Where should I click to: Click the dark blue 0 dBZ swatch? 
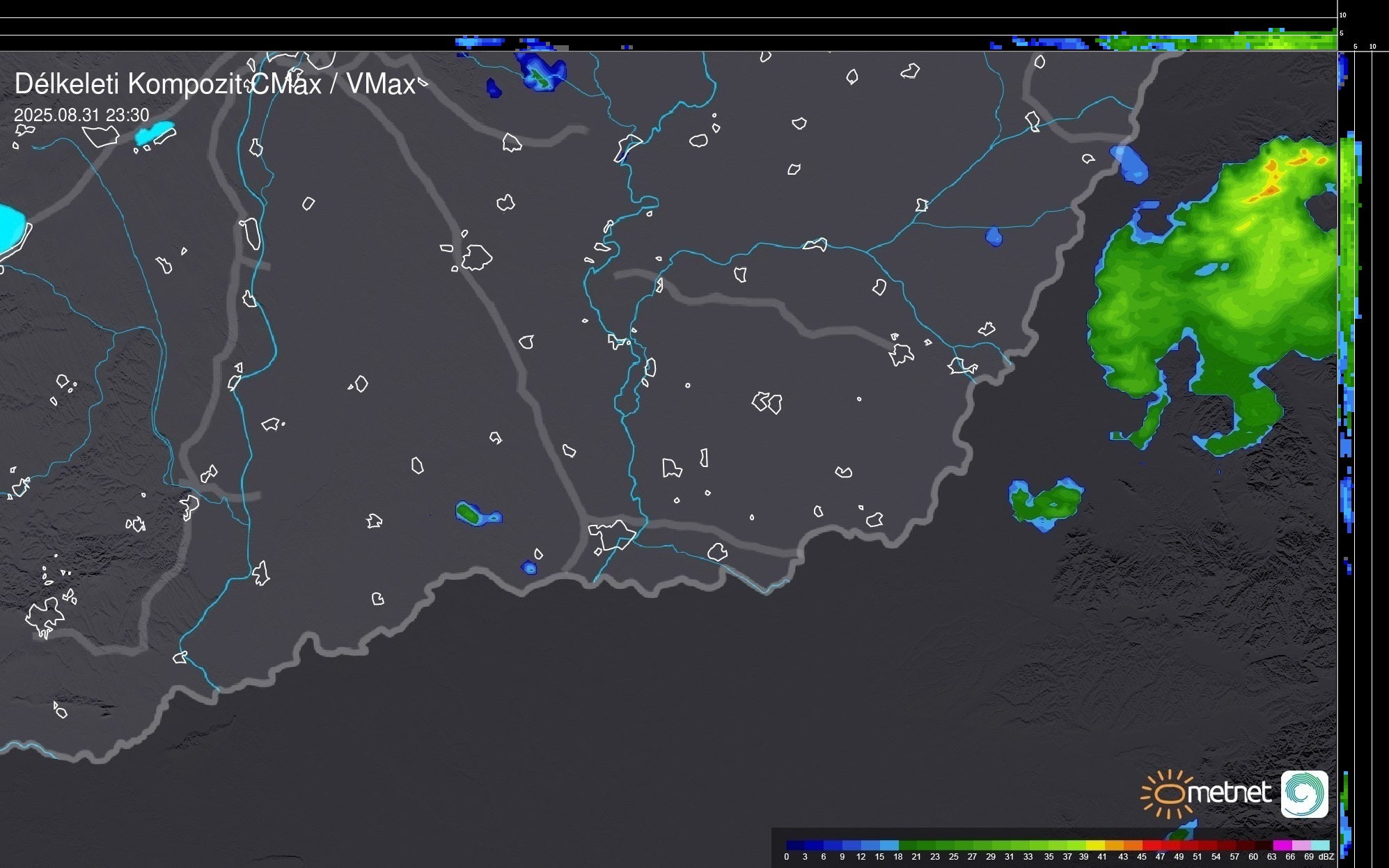[796, 846]
